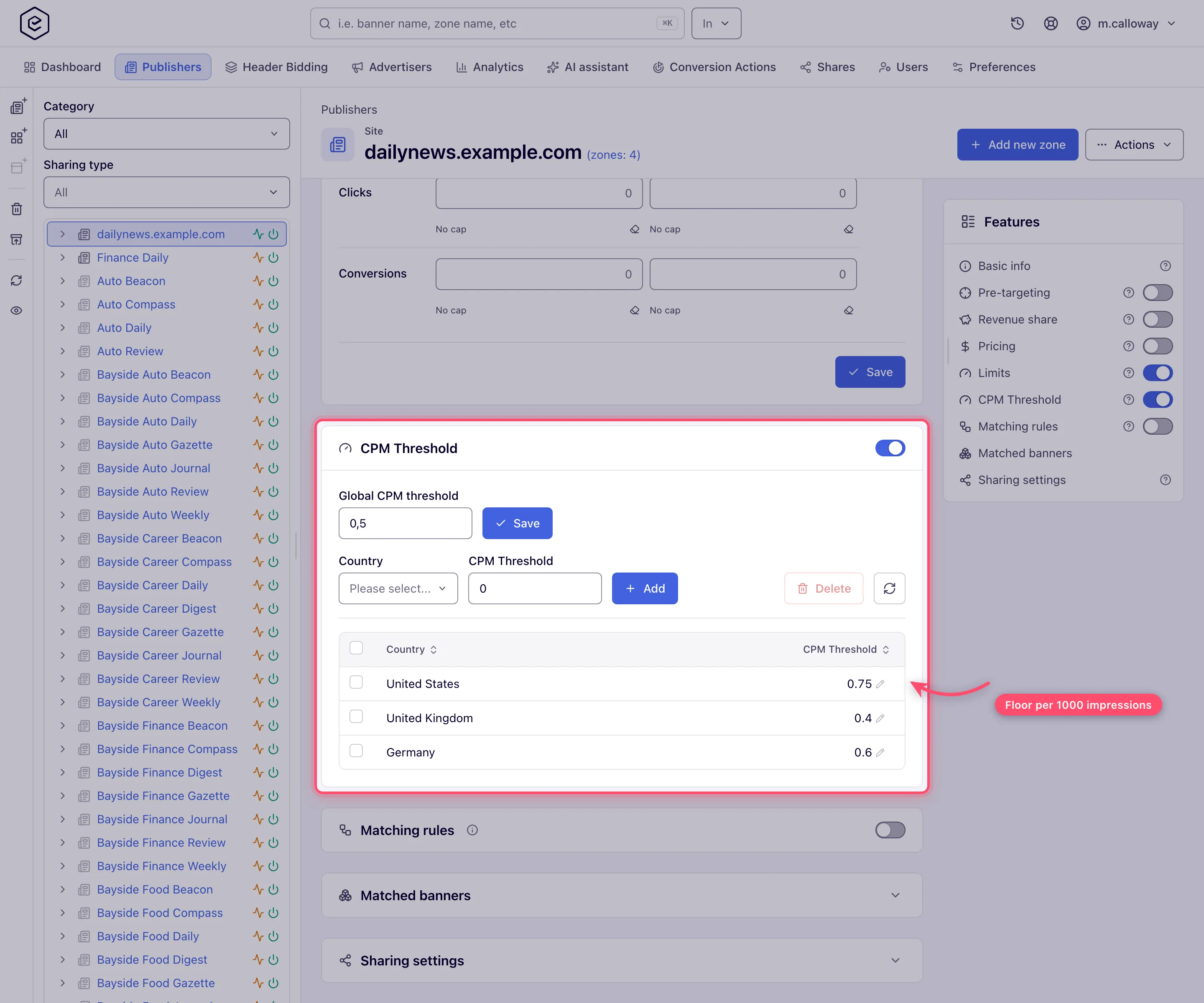Screen dimensions: 1204x1003
Task: Click the eye icon in left sidebar
Action: pyautogui.click(x=17, y=311)
